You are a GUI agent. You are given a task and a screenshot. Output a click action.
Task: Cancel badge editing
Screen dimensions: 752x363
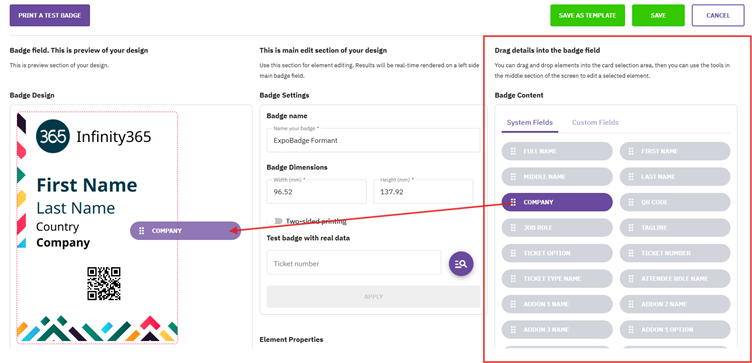(718, 15)
